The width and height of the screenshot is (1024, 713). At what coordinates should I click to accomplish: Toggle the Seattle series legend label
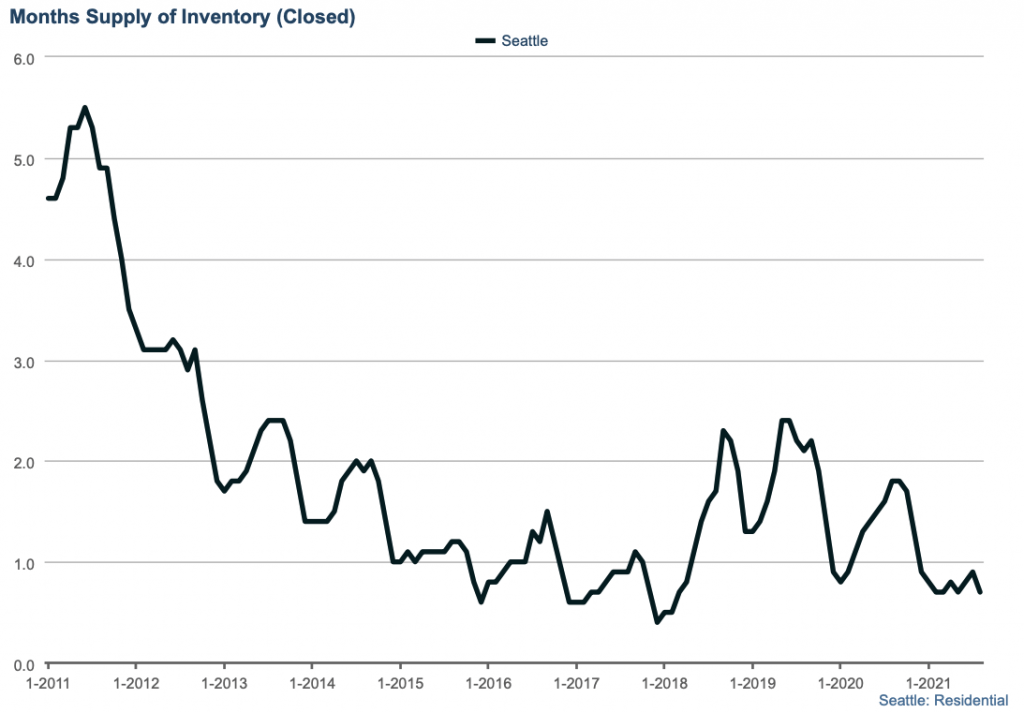[x=525, y=41]
